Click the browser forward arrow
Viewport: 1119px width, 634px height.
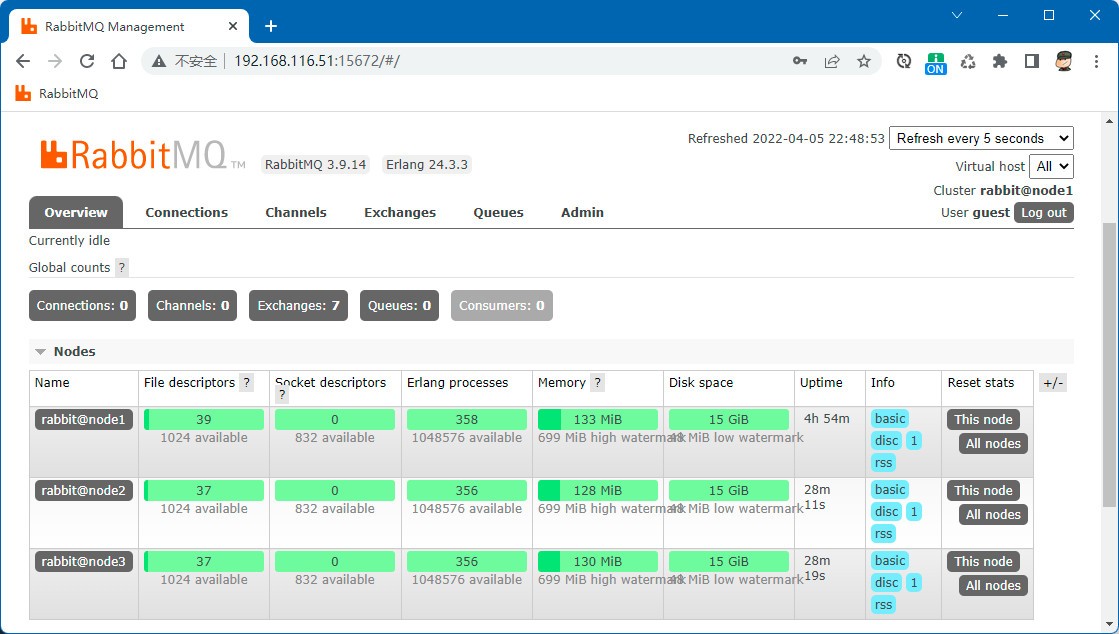click(x=55, y=61)
